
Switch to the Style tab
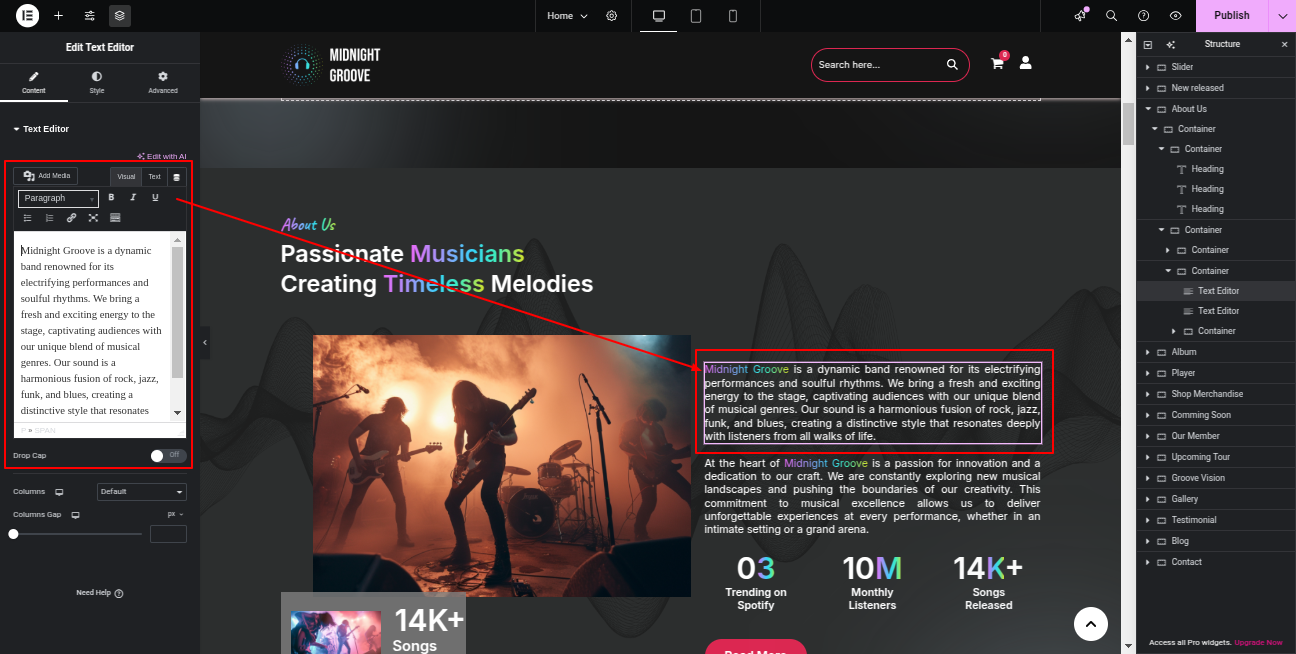pos(97,82)
